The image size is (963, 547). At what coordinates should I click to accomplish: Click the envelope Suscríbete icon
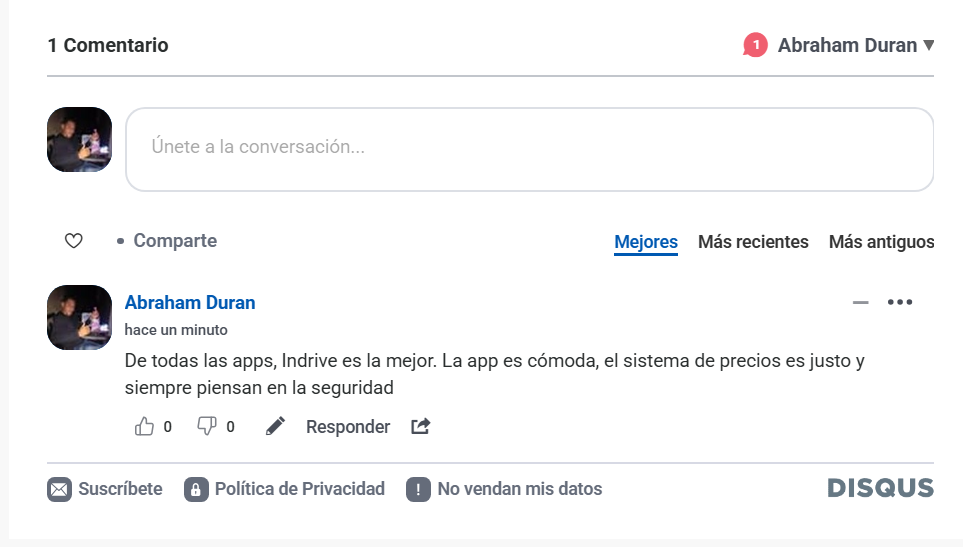pyautogui.click(x=60, y=489)
